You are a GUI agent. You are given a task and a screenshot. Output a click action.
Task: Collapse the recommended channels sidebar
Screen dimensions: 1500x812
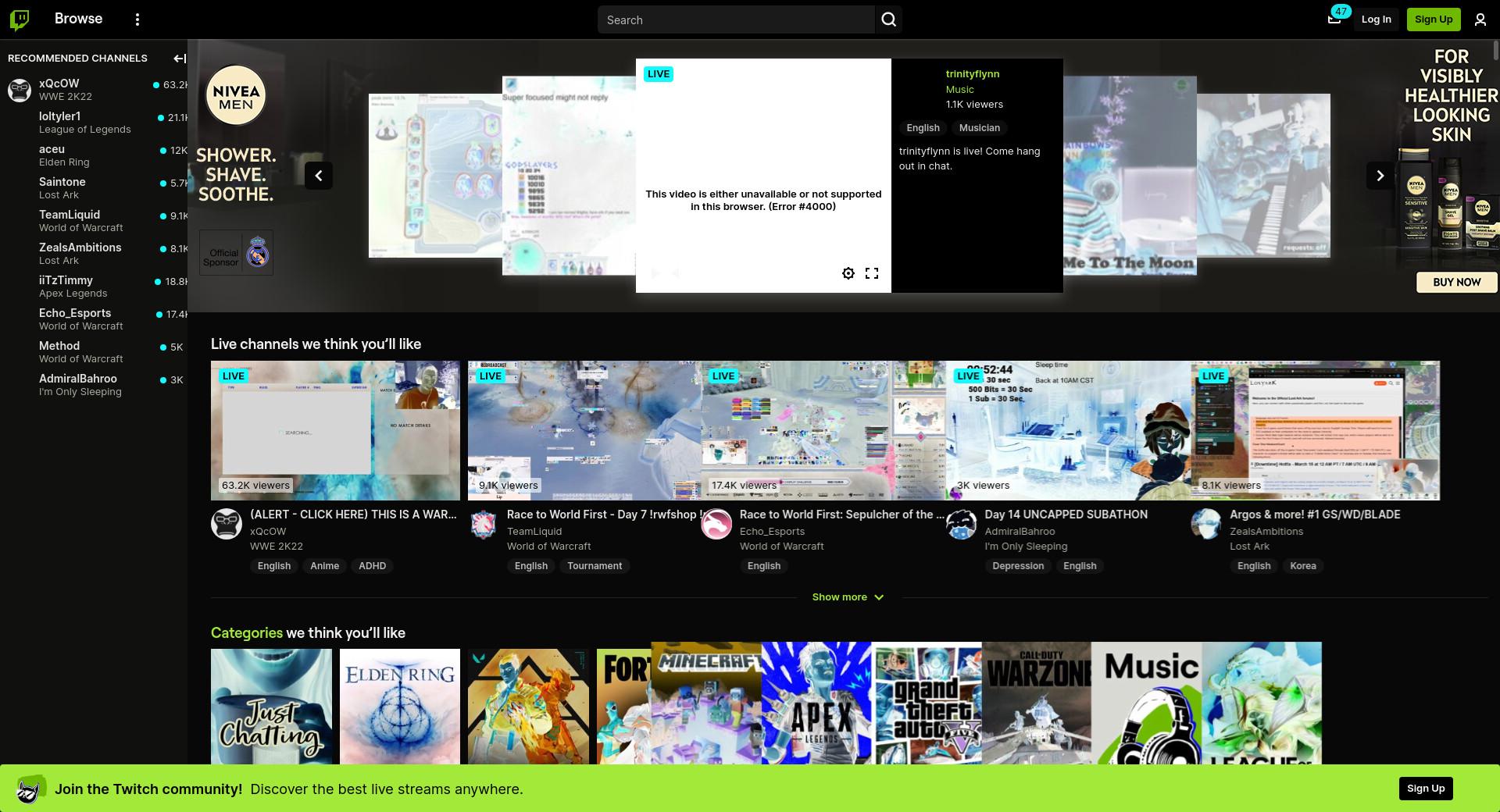point(179,59)
